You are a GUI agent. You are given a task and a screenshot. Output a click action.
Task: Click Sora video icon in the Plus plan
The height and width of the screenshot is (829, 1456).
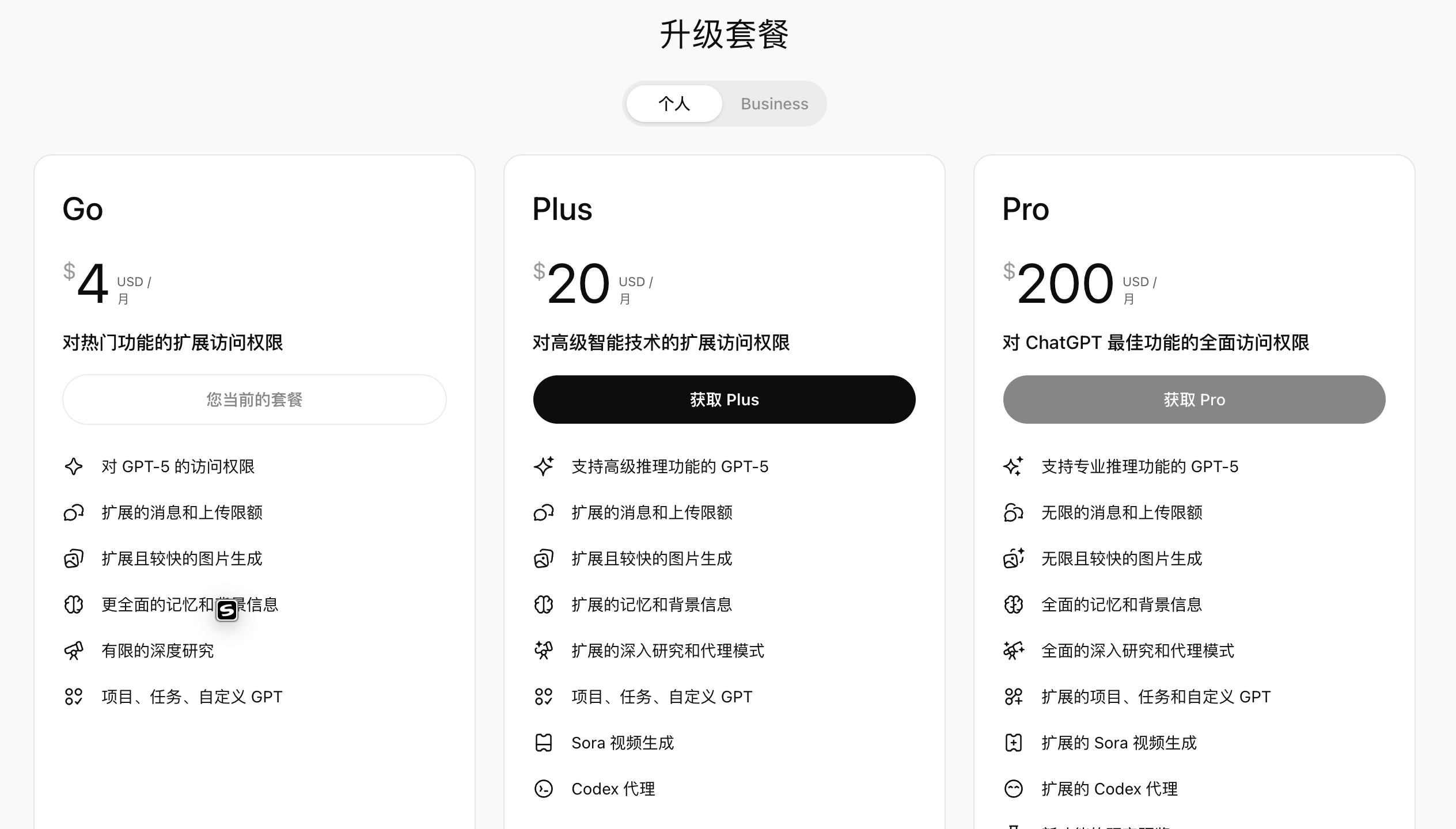pyautogui.click(x=544, y=743)
